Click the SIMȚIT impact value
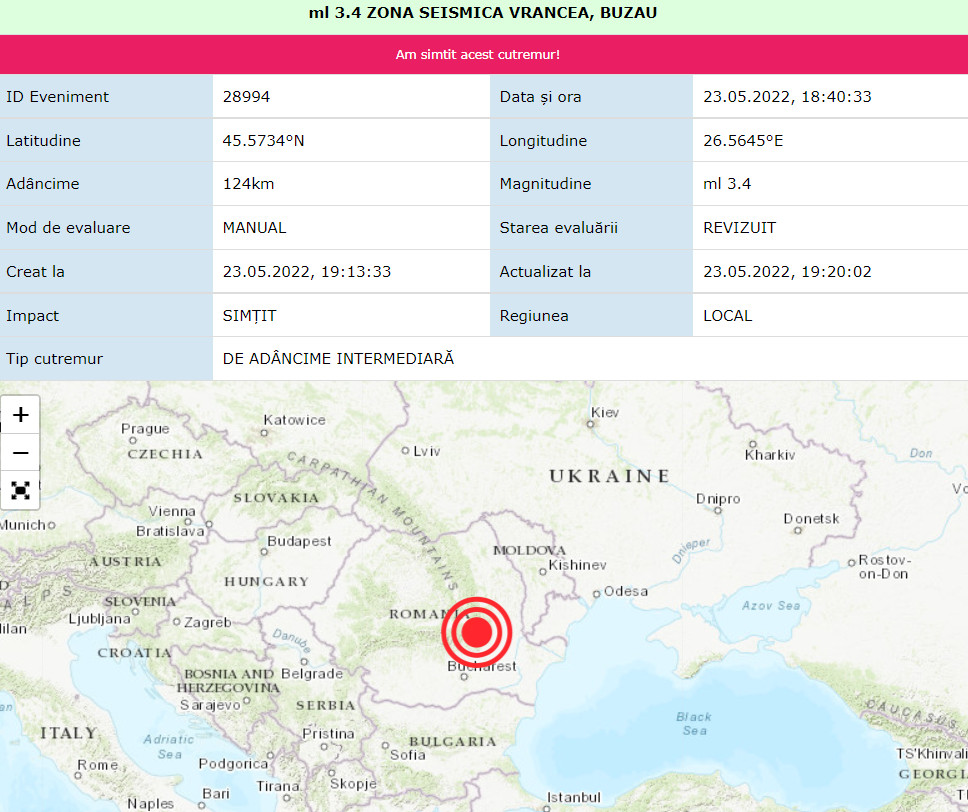Screen dimensions: 968x812 [249, 316]
